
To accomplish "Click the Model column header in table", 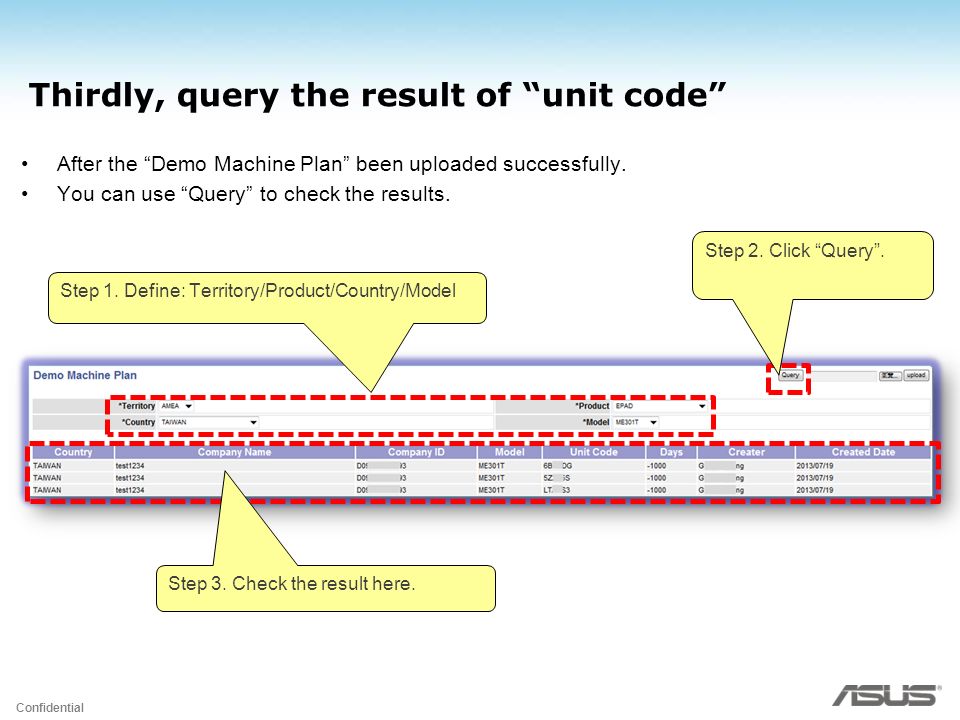I will [x=509, y=452].
